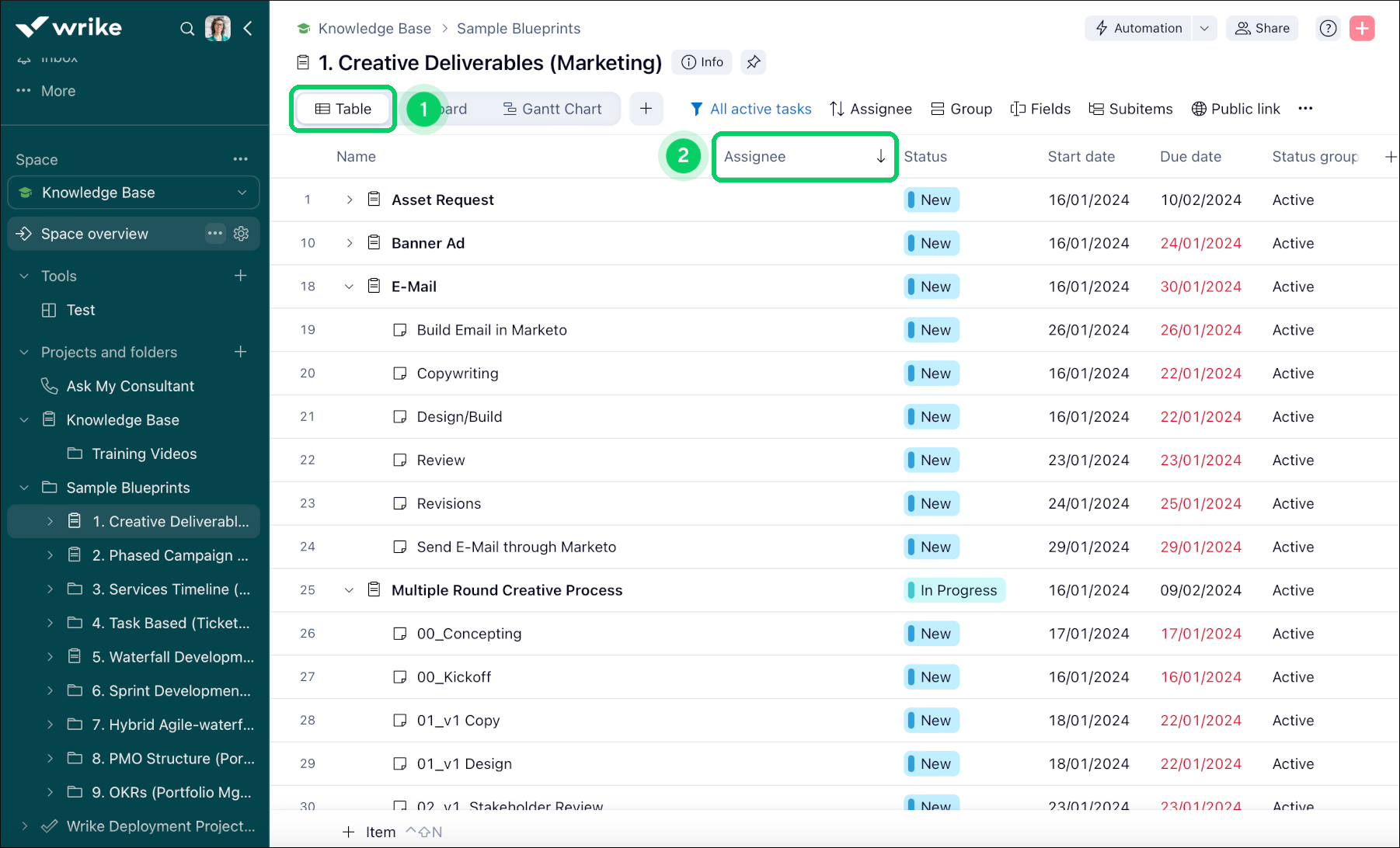The height and width of the screenshot is (848, 1400).
Task: Switch to the Gantt Chart view tab
Action: pos(552,109)
